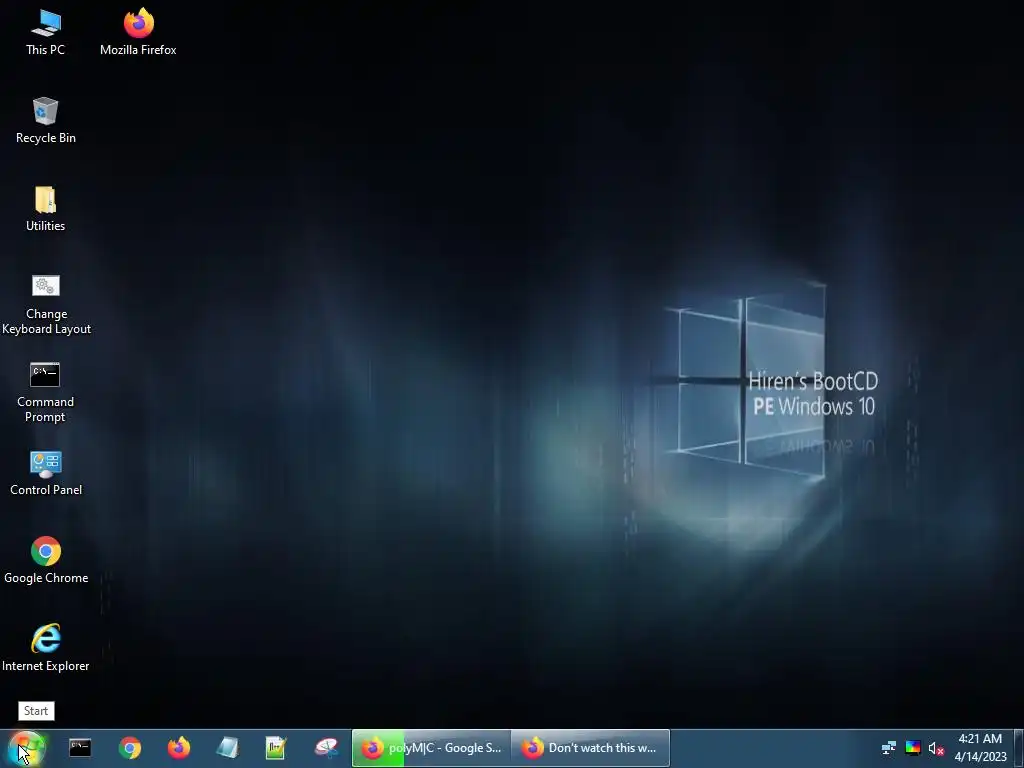Open the pinned blue notebook taskbar icon
1024x768 pixels.
coord(227,748)
